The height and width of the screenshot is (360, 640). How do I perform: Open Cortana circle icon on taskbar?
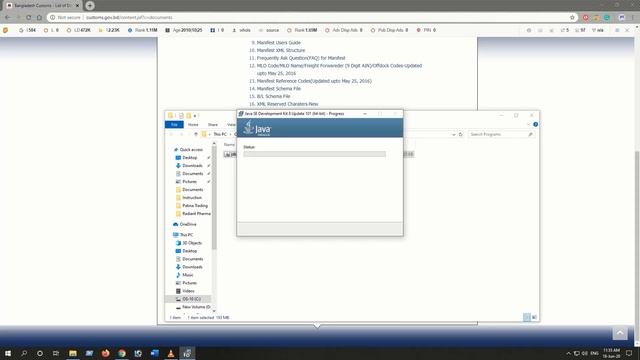tap(40, 353)
